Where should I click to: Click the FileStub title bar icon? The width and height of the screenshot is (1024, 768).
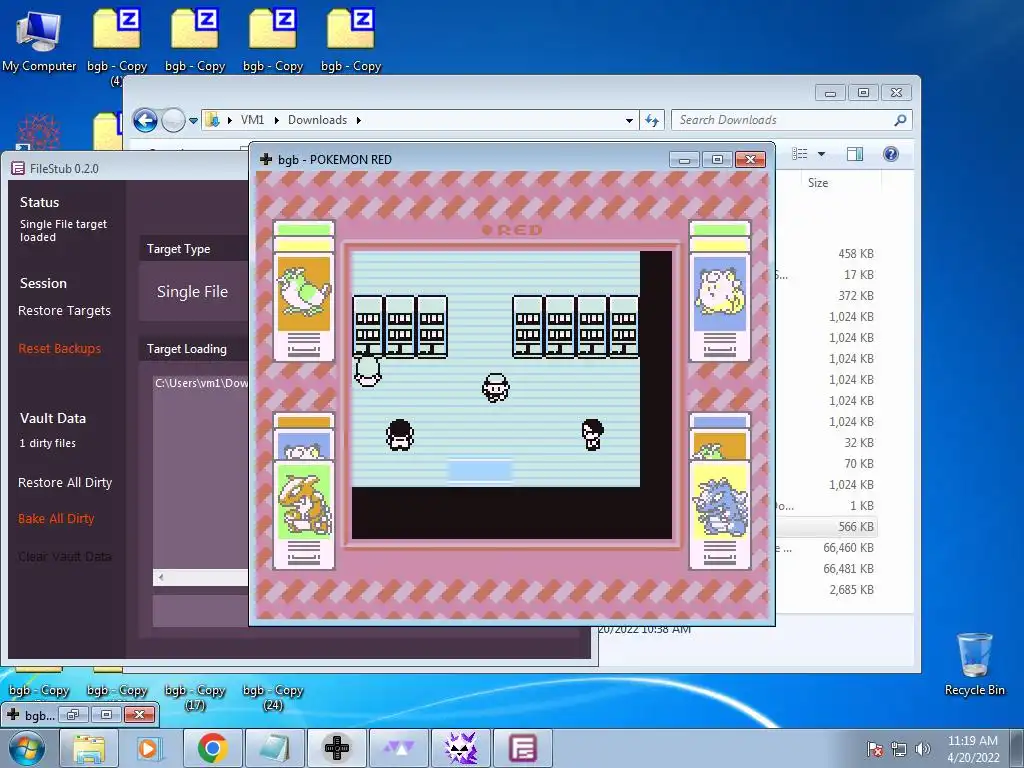click(x=18, y=168)
